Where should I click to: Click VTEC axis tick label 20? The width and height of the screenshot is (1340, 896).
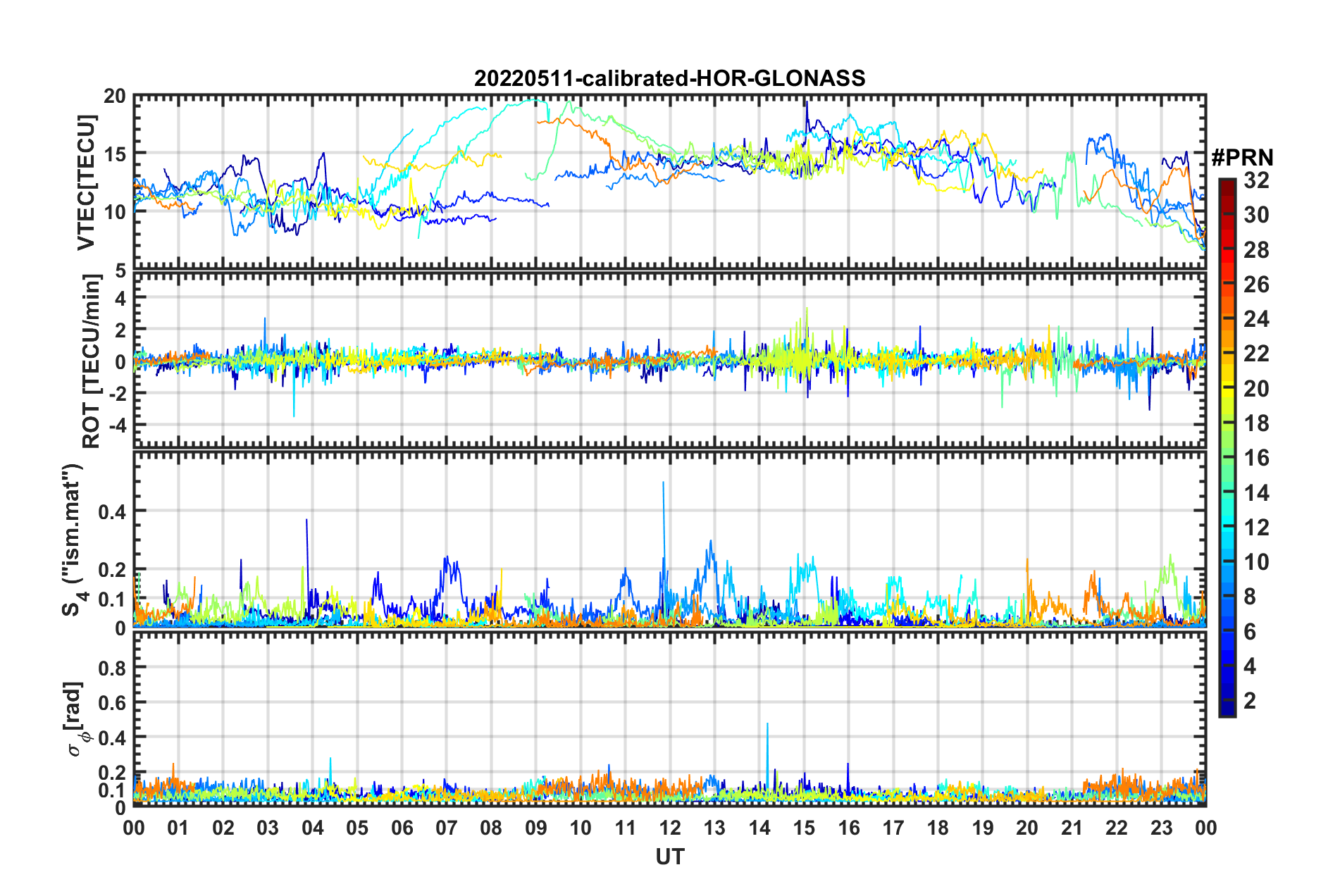(x=115, y=97)
